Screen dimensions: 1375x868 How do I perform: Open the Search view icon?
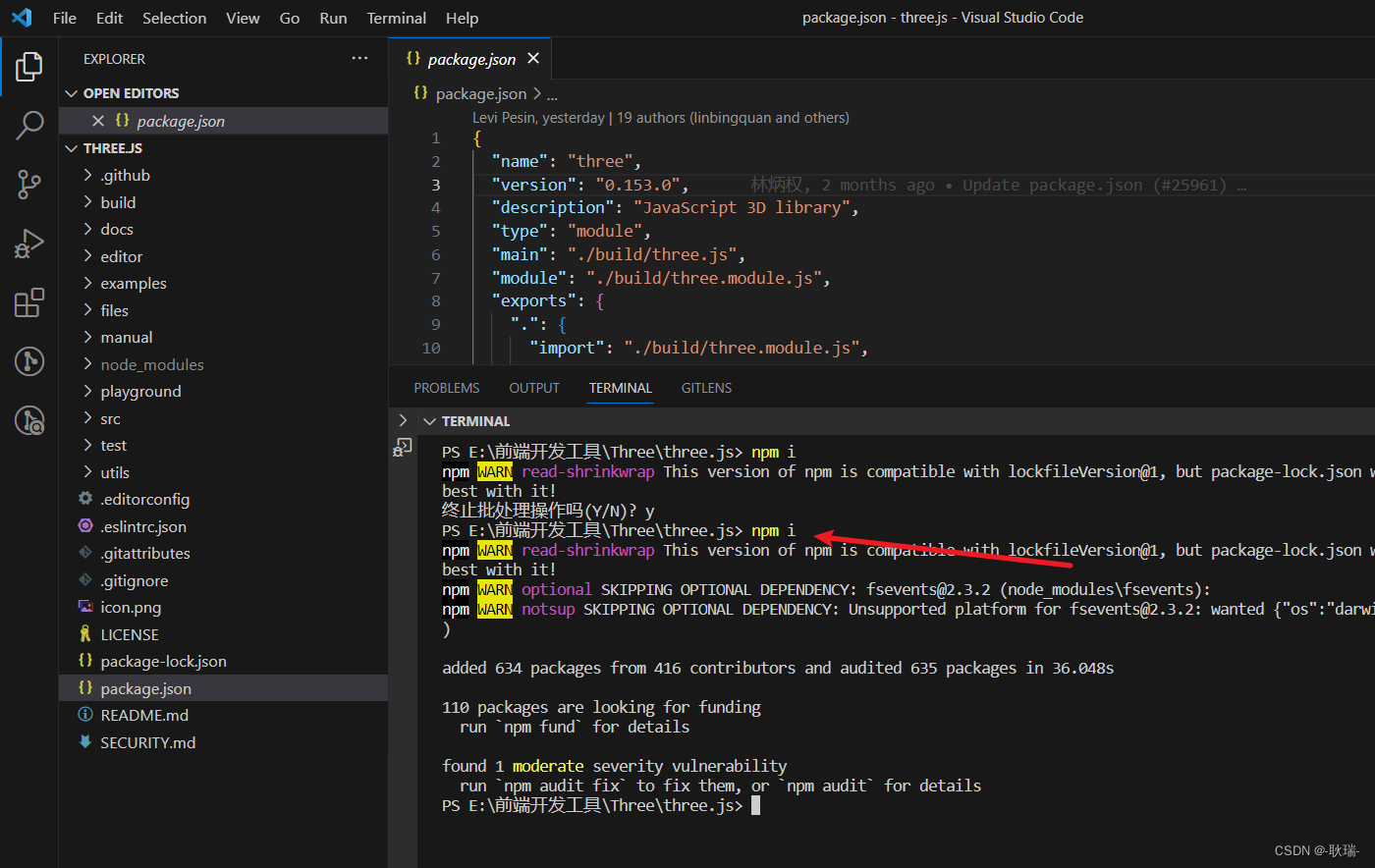coord(29,125)
